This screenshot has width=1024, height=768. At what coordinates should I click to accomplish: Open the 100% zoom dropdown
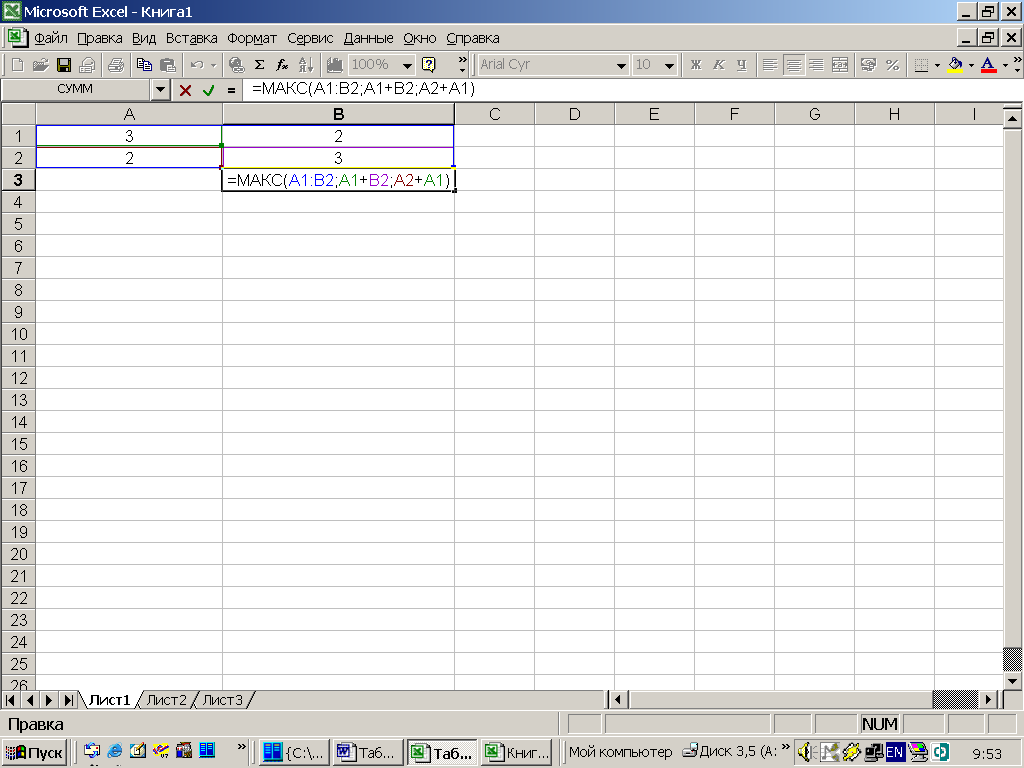pos(408,65)
